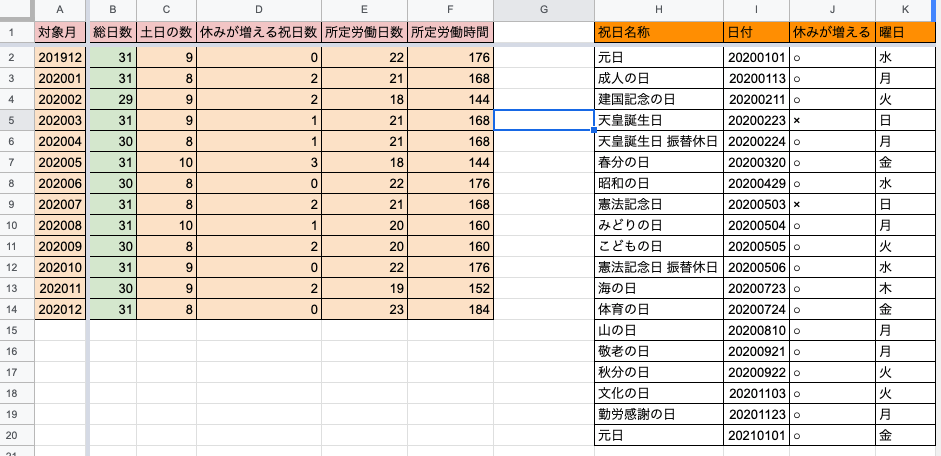Select cell with month 202002

tap(60, 100)
